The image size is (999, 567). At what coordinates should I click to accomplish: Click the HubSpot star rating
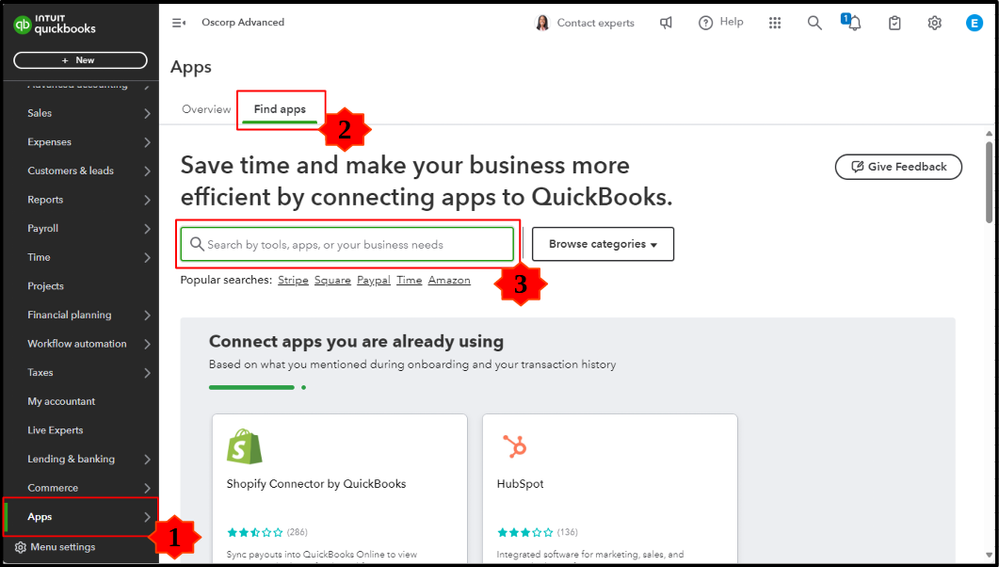(525, 532)
